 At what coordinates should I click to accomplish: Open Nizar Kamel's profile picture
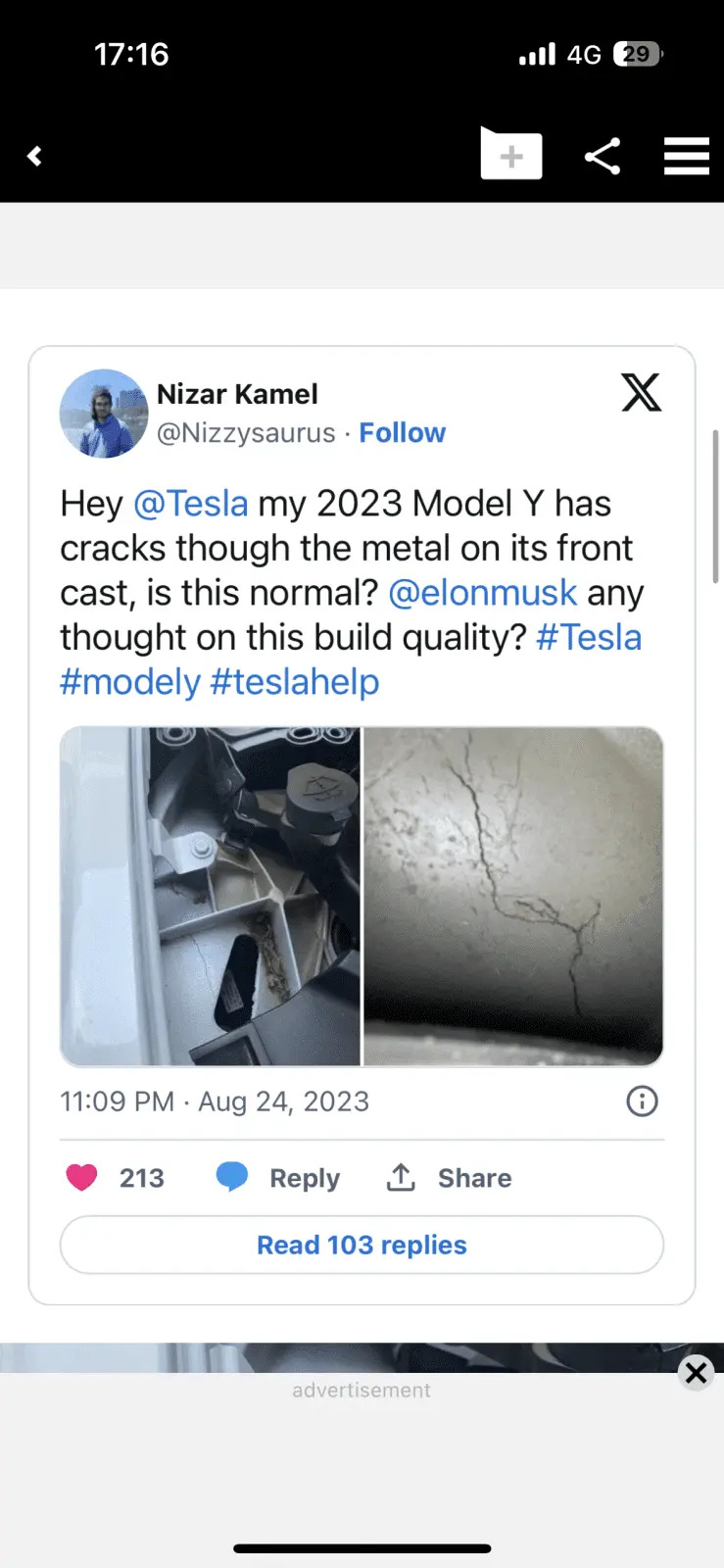(104, 414)
